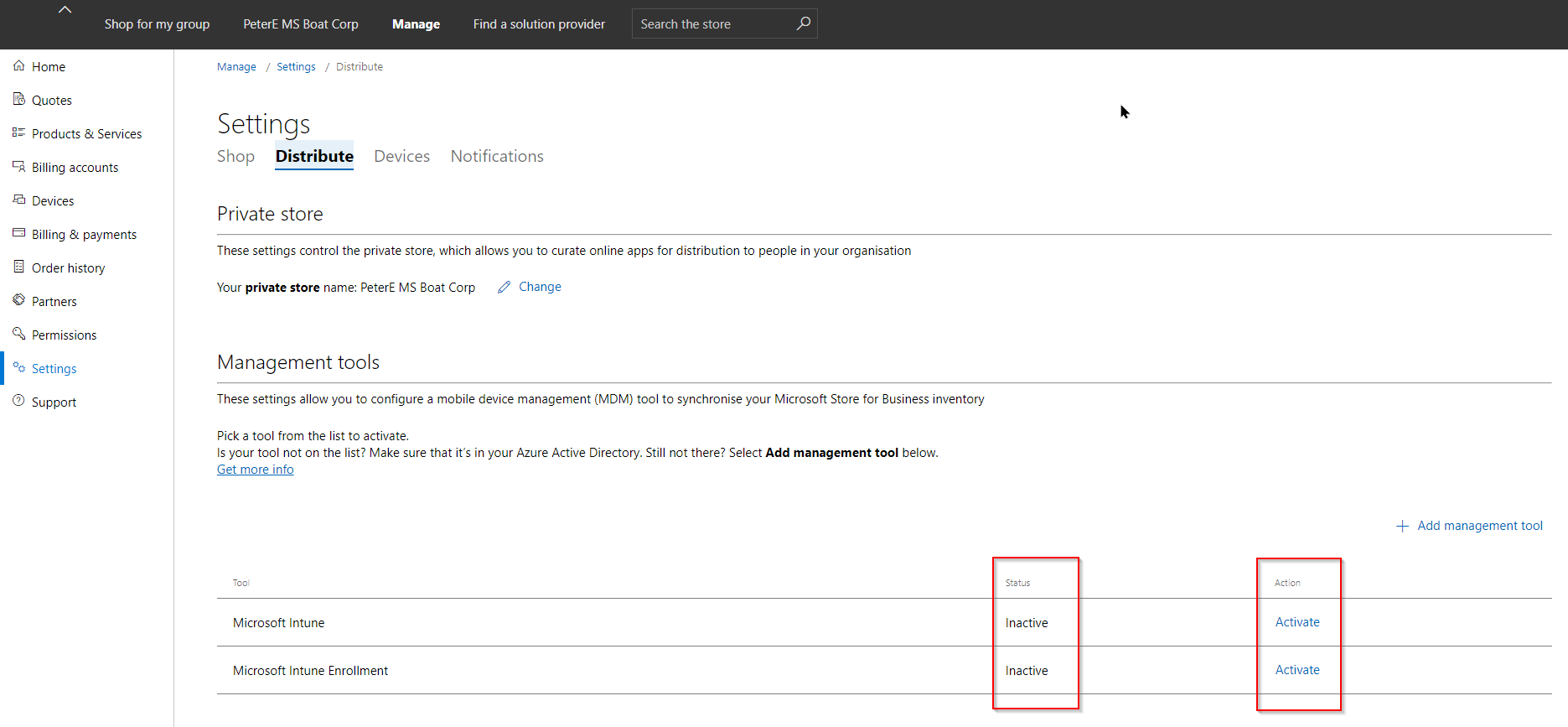Click the Microsoft Intune Enrollment tool name
This screenshot has width=1568, height=727.
tap(310, 671)
